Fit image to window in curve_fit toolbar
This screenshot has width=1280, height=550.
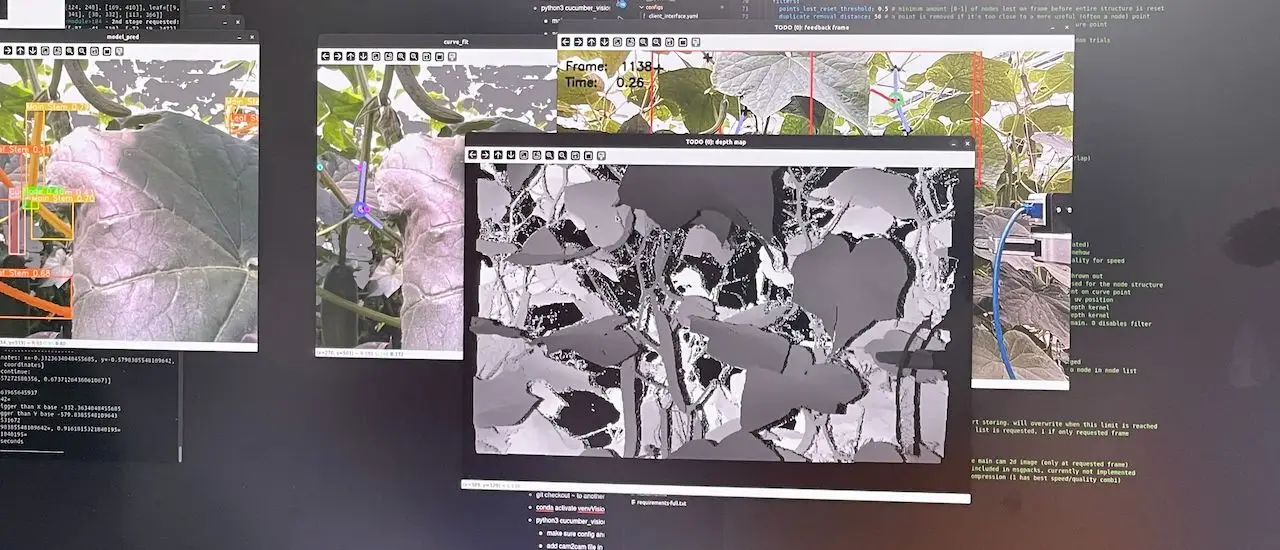tap(388, 56)
